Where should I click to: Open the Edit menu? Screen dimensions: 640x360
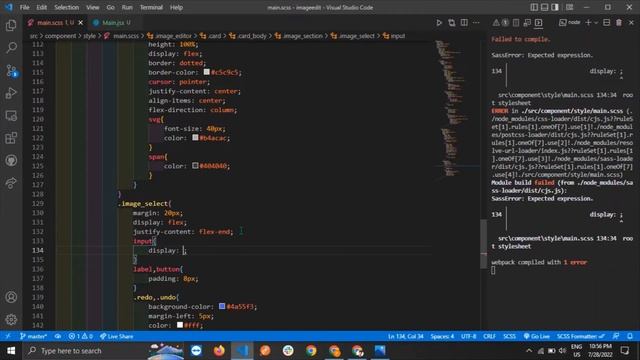pos(41,7)
